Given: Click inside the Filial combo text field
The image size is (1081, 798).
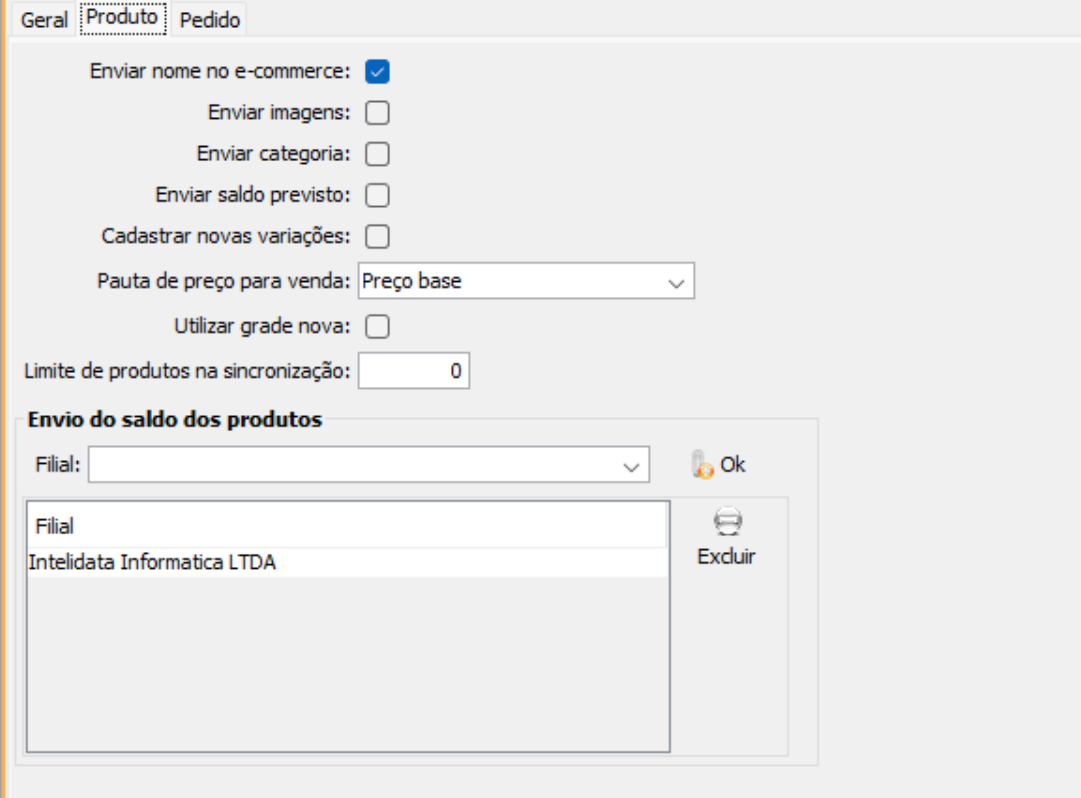Looking at the screenshot, I should [x=350, y=465].
